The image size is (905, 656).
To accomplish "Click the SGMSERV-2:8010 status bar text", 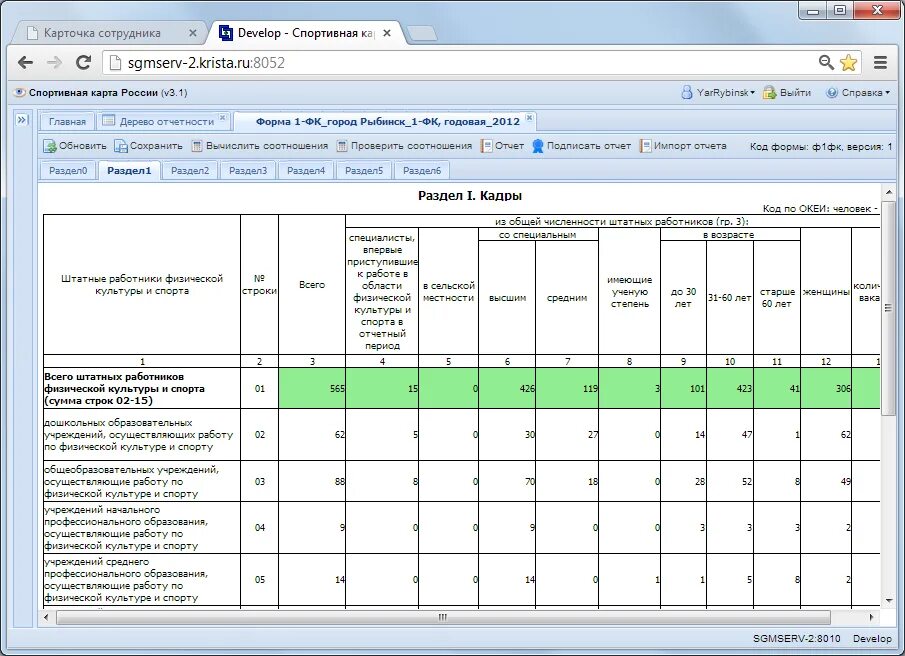I will point(796,638).
